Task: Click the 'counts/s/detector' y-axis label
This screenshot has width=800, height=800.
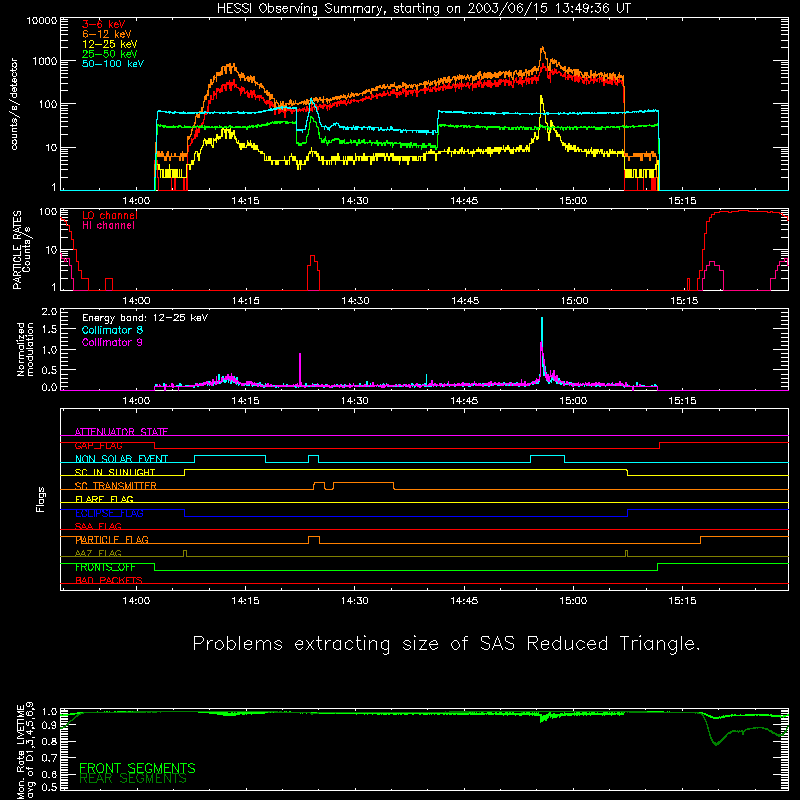Action: (x=14, y=104)
